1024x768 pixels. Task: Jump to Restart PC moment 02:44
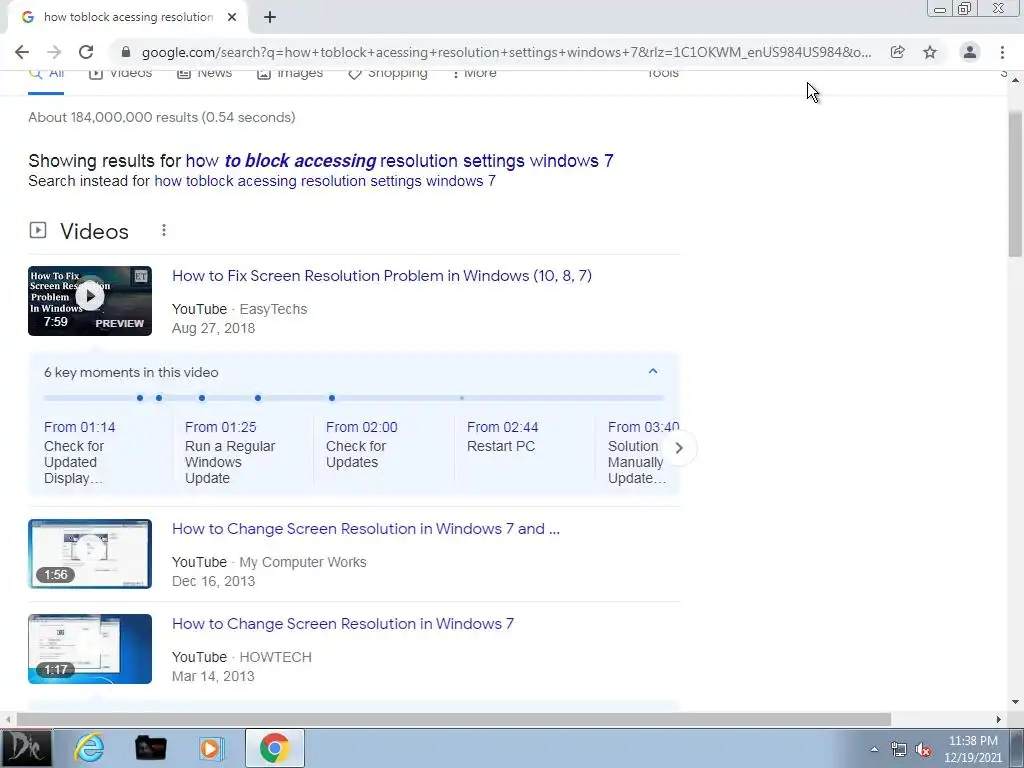503,436
